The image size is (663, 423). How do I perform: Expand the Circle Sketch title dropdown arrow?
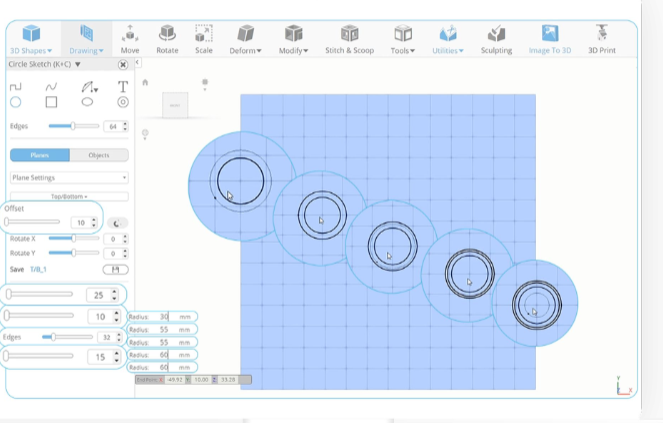click(x=78, y=64)
